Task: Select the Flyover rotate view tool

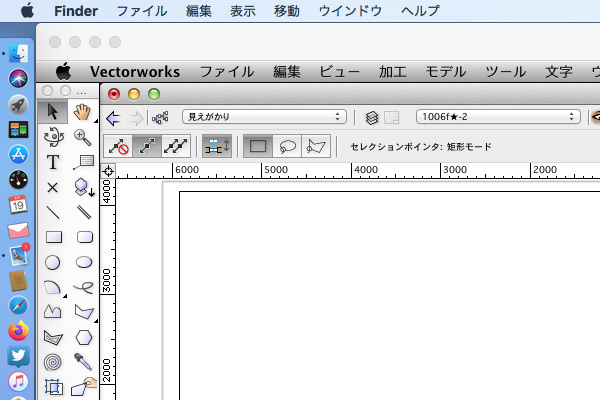Action: [53, 137]
